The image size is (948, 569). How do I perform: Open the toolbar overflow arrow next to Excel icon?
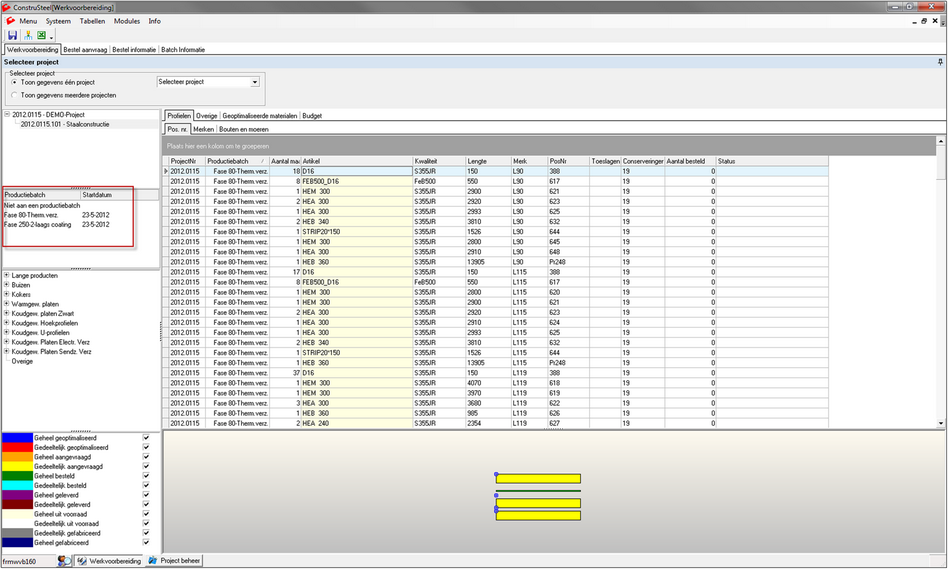click(51, 37)
